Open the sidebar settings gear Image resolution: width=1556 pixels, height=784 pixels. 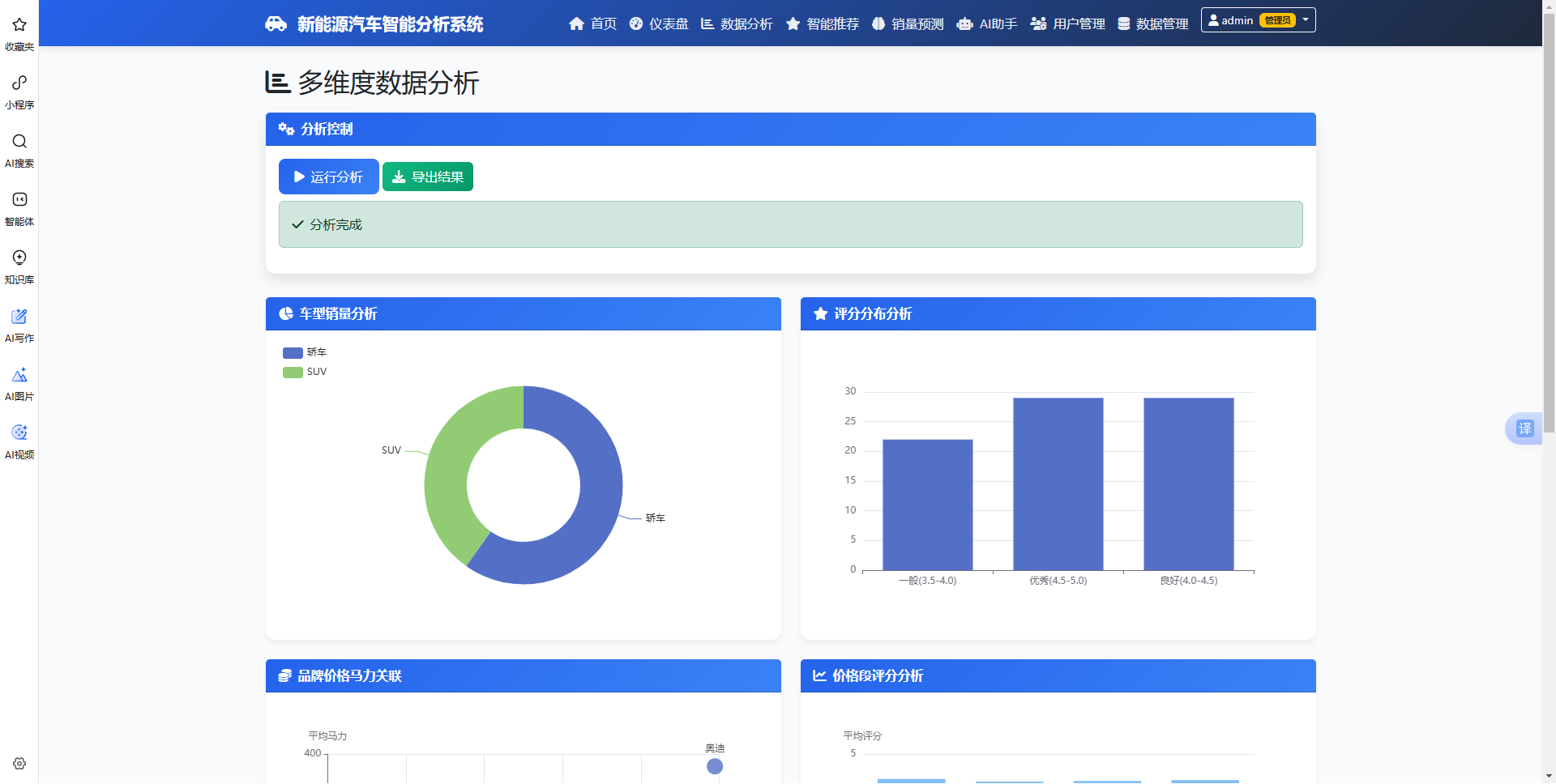click(x=19, y=764)
